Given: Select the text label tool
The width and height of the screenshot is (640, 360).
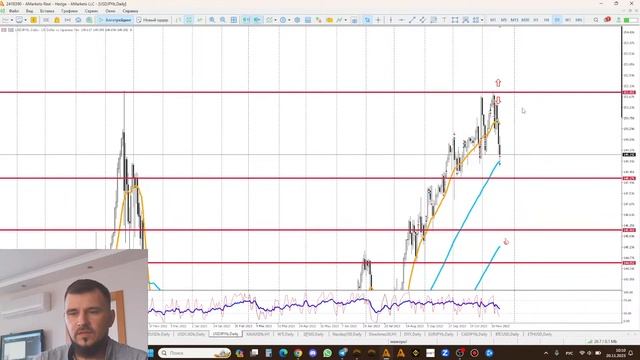Looking at the screenshot, I should point(444,20).
